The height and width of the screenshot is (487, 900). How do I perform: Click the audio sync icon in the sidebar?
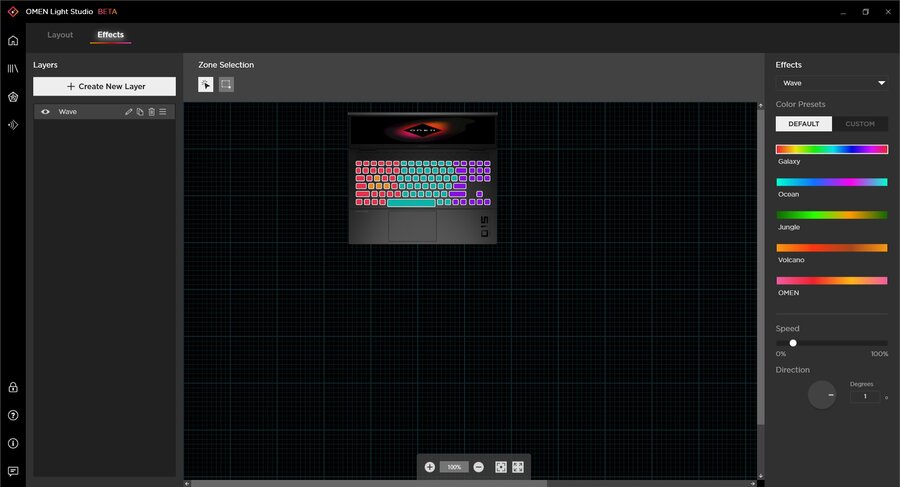(x=13, y=125)
